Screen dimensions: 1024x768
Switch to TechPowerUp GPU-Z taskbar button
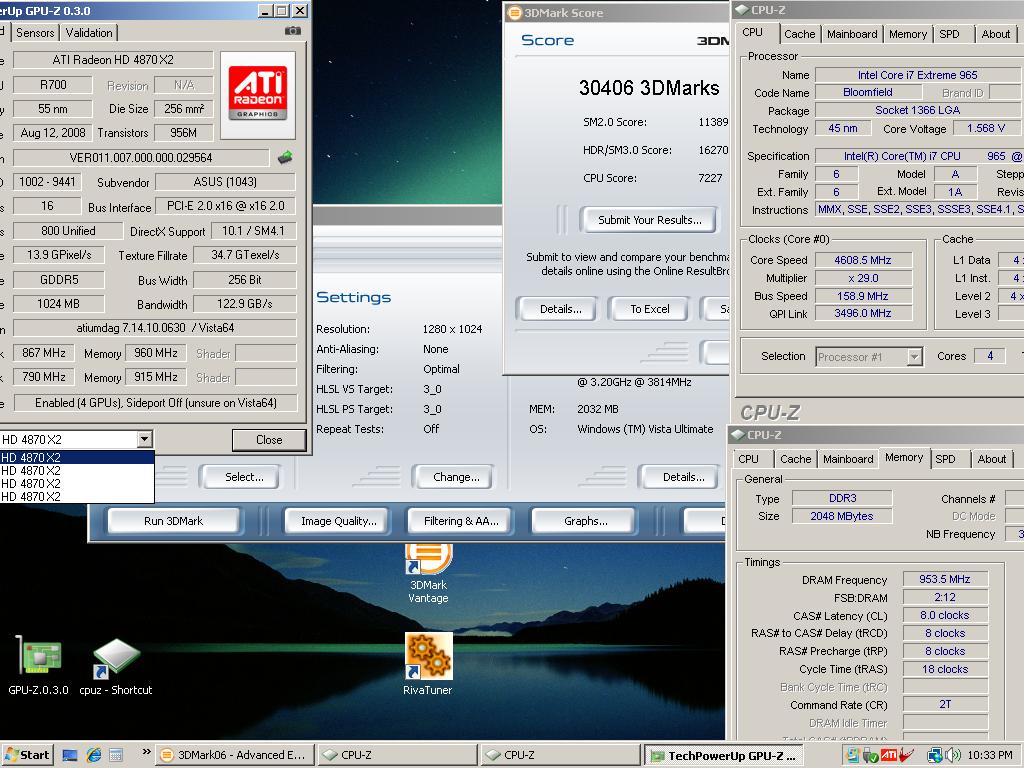pos(724,755)
